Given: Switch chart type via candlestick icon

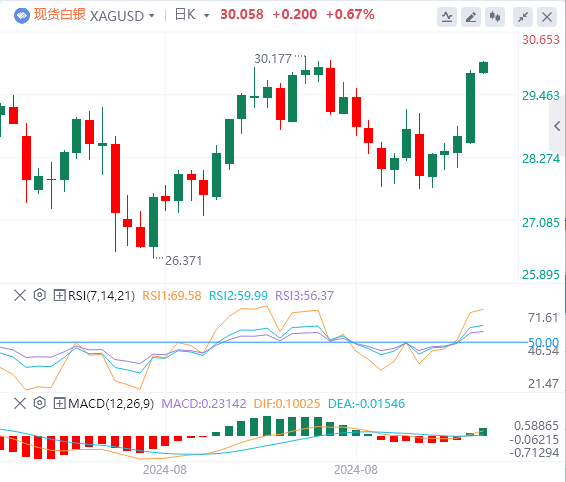Looking at the screenshot, I should coord(495,17).
